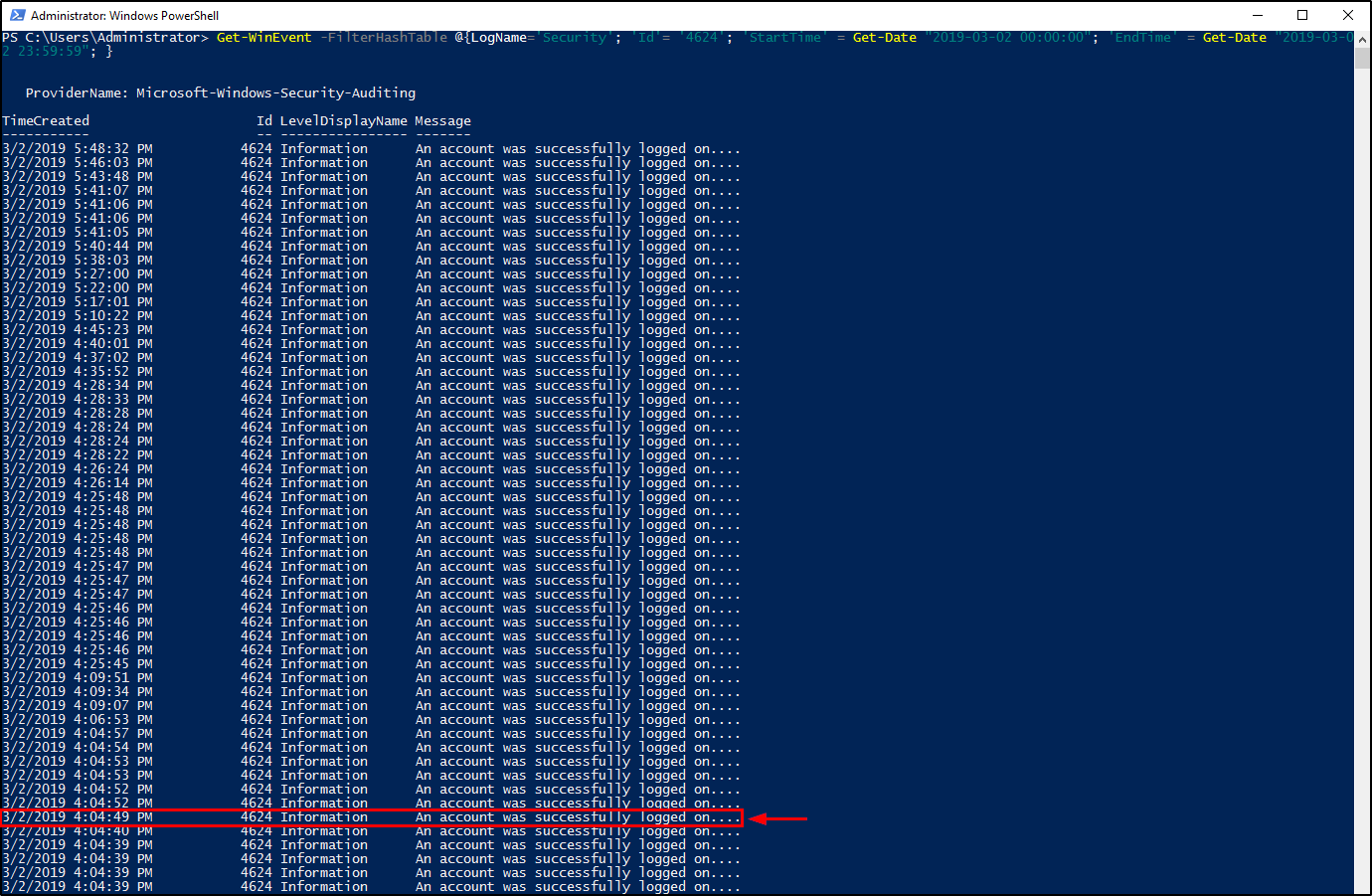Click the 'Security' LogName value in the command
Viewport: 1372px width, 896px height.
click(576, 38)
